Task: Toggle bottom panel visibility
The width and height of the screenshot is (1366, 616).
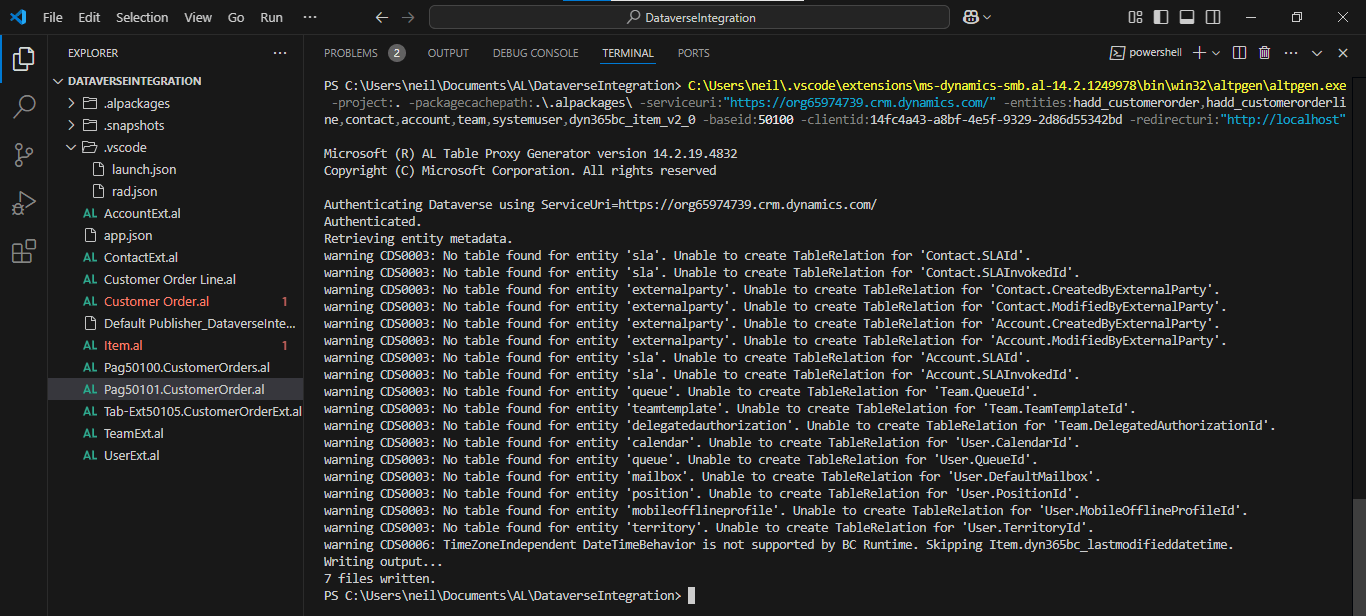Action: click(1187, 17)
